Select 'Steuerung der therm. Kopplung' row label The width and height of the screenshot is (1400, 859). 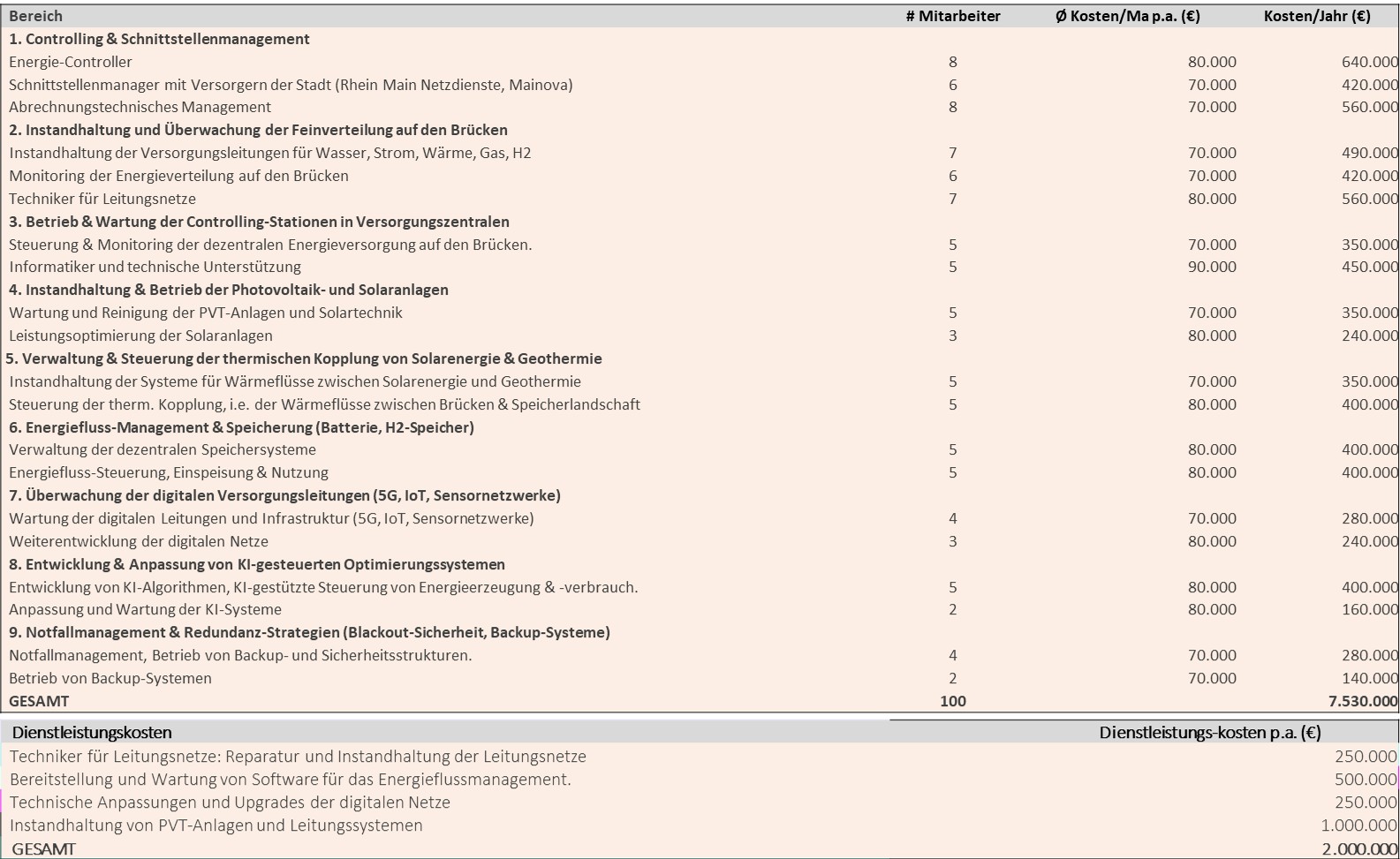tap(324, 404)
